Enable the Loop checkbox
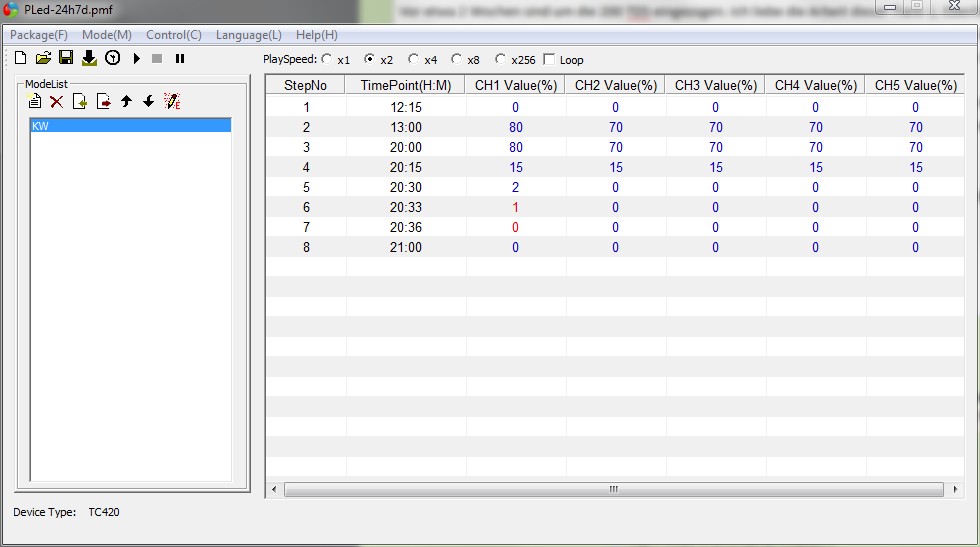Viewport: 980px width, 547px height. point(548,60)
